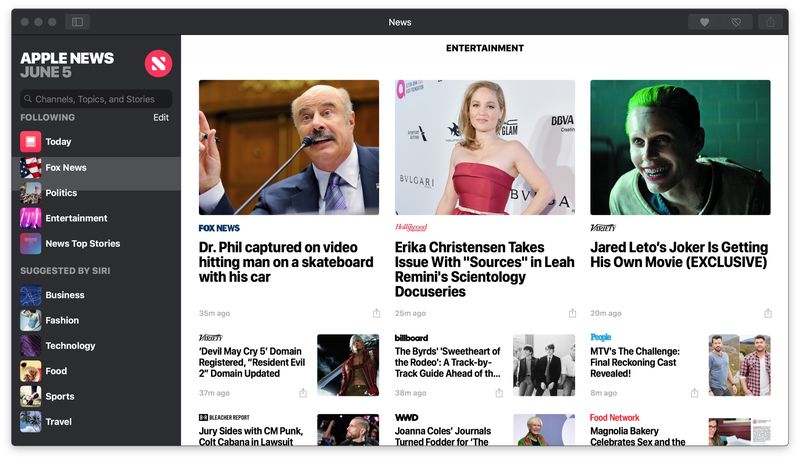
Task: Click the Bleacher Report source logo
Action: click(224, 417)
